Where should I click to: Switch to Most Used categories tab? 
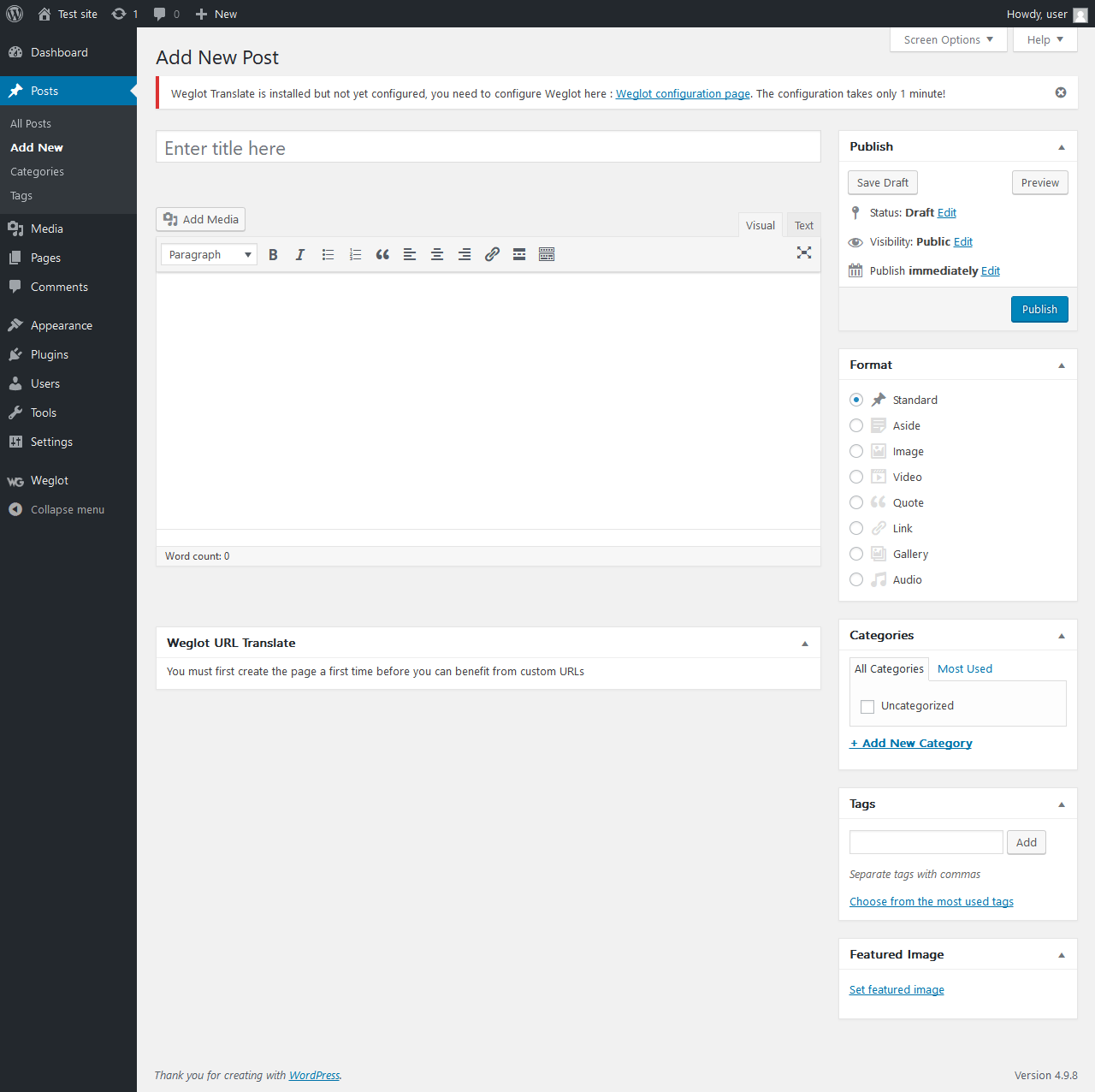point(965,668)
